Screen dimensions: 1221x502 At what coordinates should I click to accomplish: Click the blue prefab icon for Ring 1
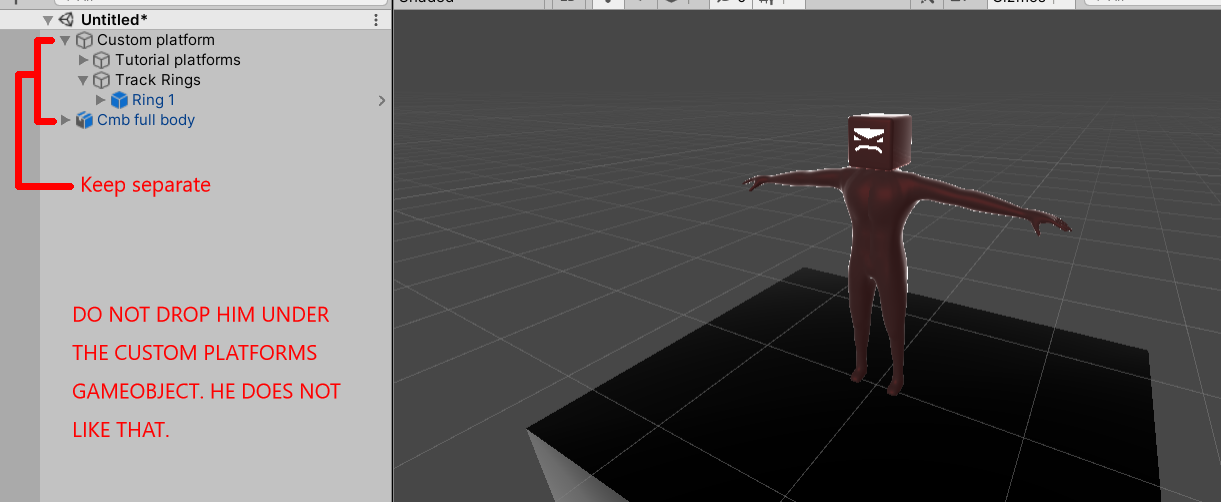[120, 100]
